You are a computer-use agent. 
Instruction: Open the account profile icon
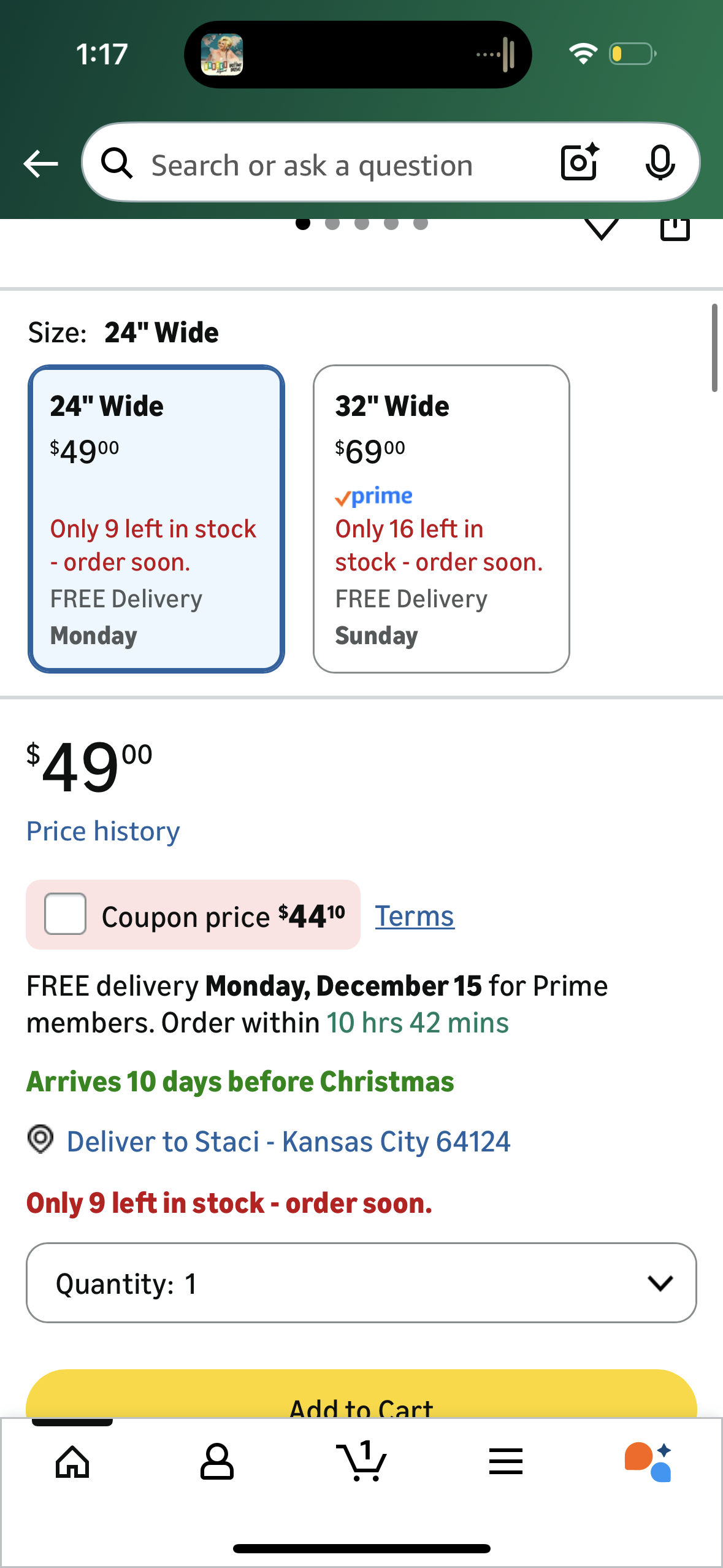pyautogui.click(x=217, y=1462)
